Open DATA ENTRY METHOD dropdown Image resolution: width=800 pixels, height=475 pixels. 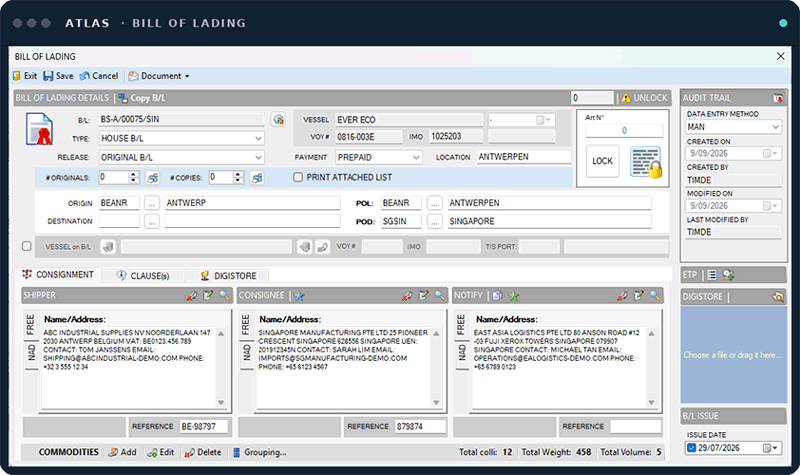pyautogui.click(x=776, y=127)
